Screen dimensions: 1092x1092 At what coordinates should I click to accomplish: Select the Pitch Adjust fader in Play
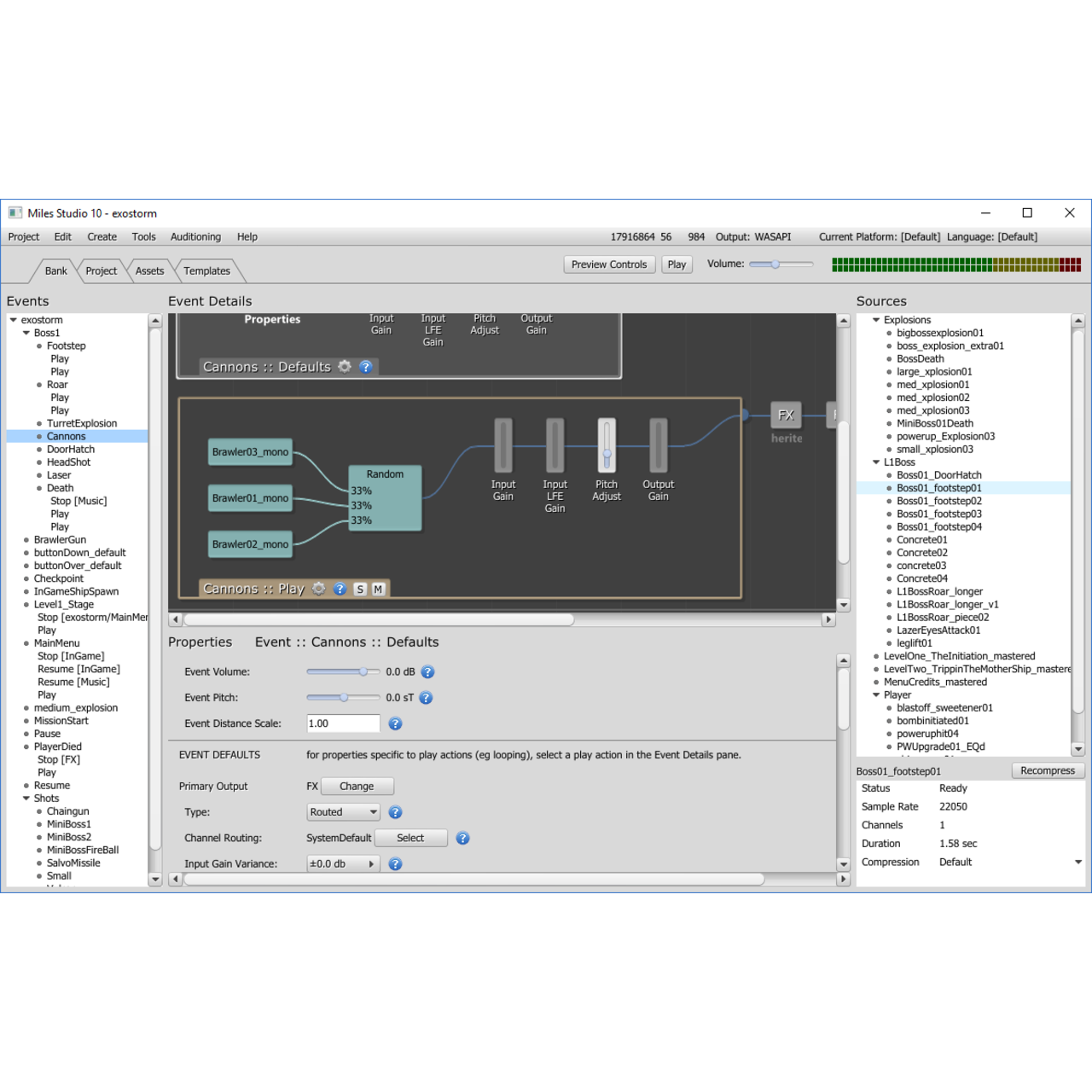(607, 446)
